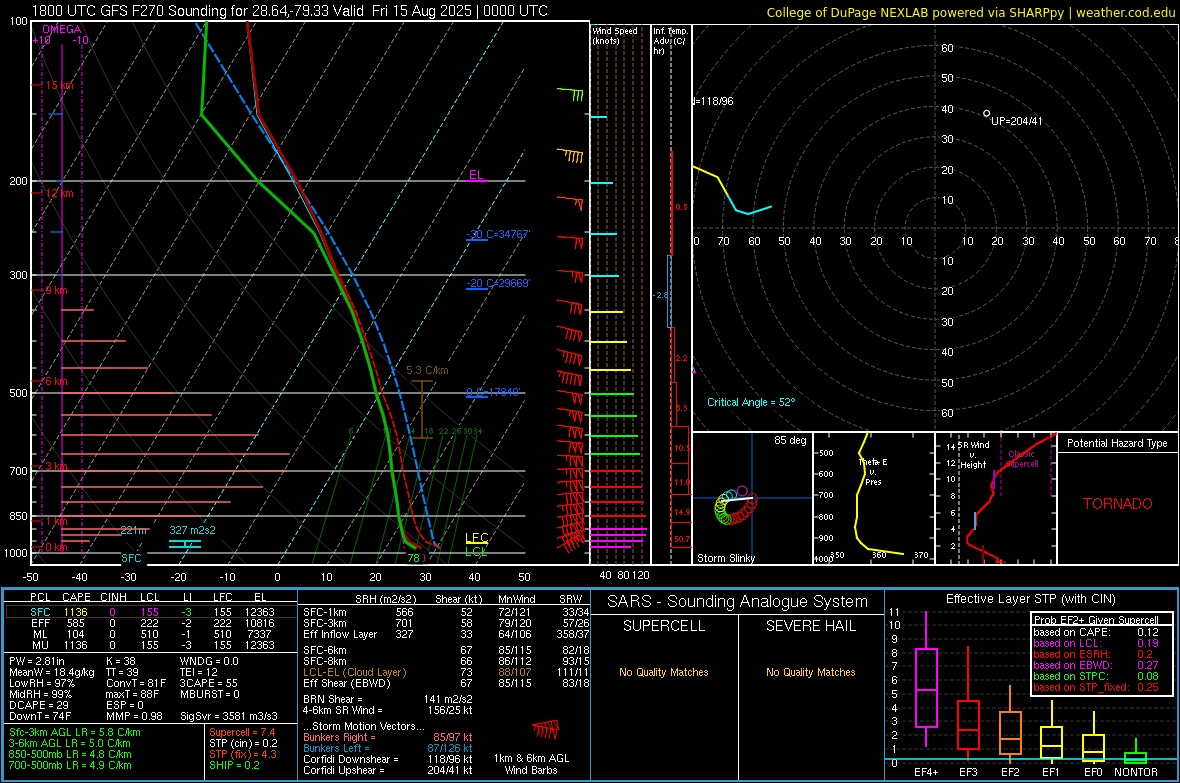
Task: Select the highlighted SFC parcel row
Action: click(151, 612)
